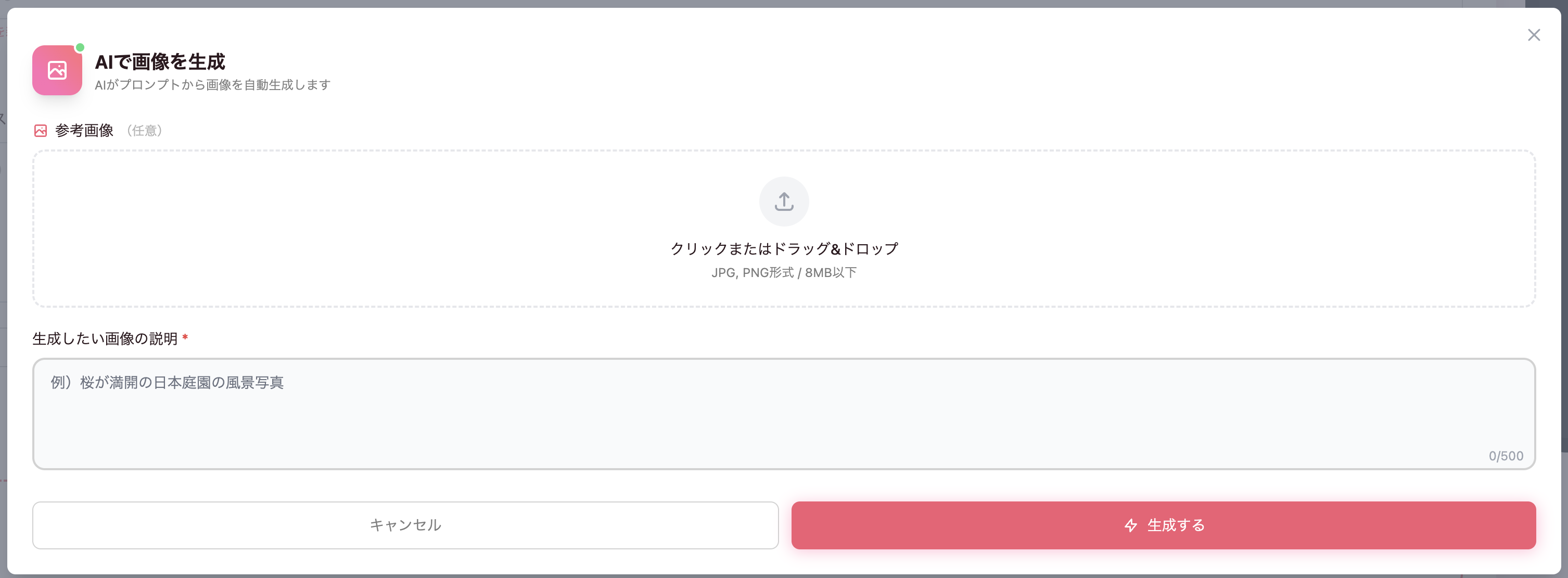Click the lightning bolt icon on 生成する
The image size is (1568, 578).
[1130, 524]
